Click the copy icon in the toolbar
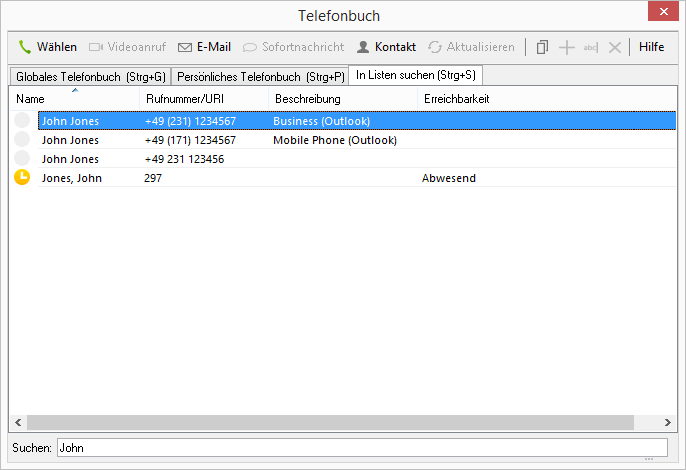The width and height of the screenshot is (686, 470). pos(542,47)
